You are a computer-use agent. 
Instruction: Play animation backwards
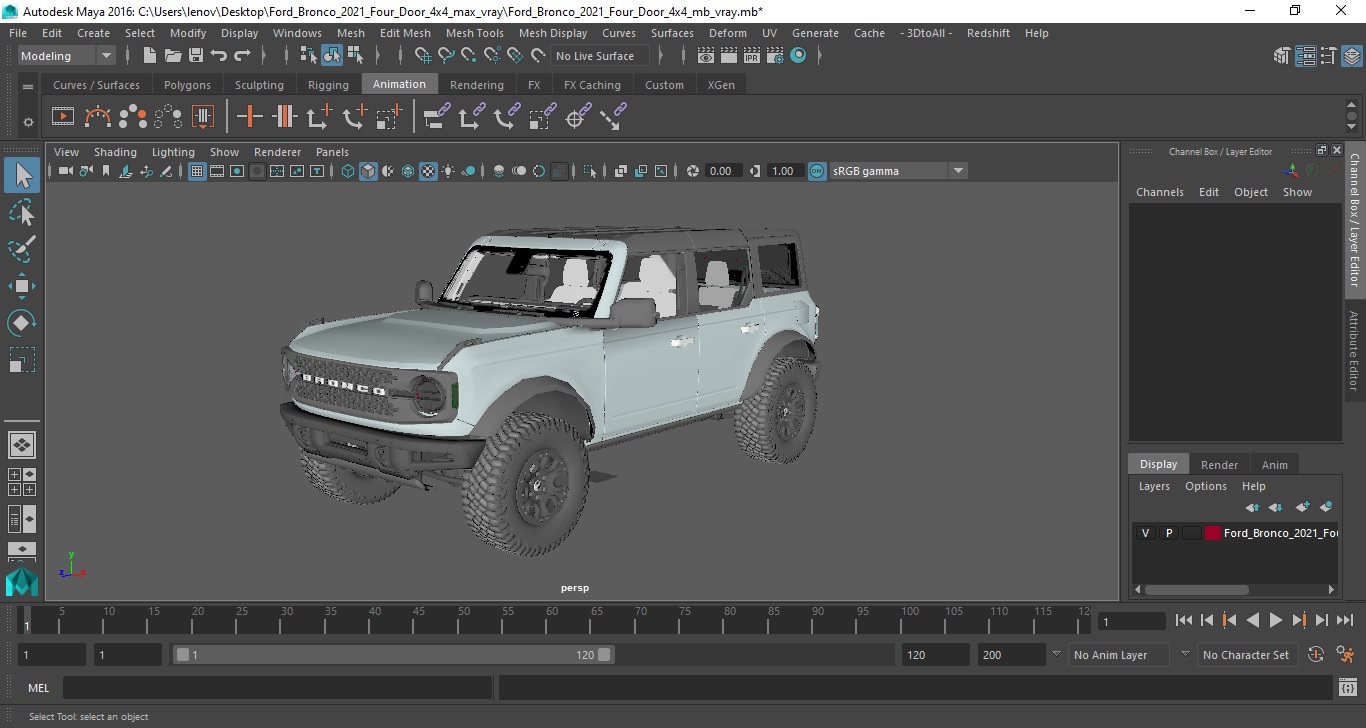point(1252,620)
